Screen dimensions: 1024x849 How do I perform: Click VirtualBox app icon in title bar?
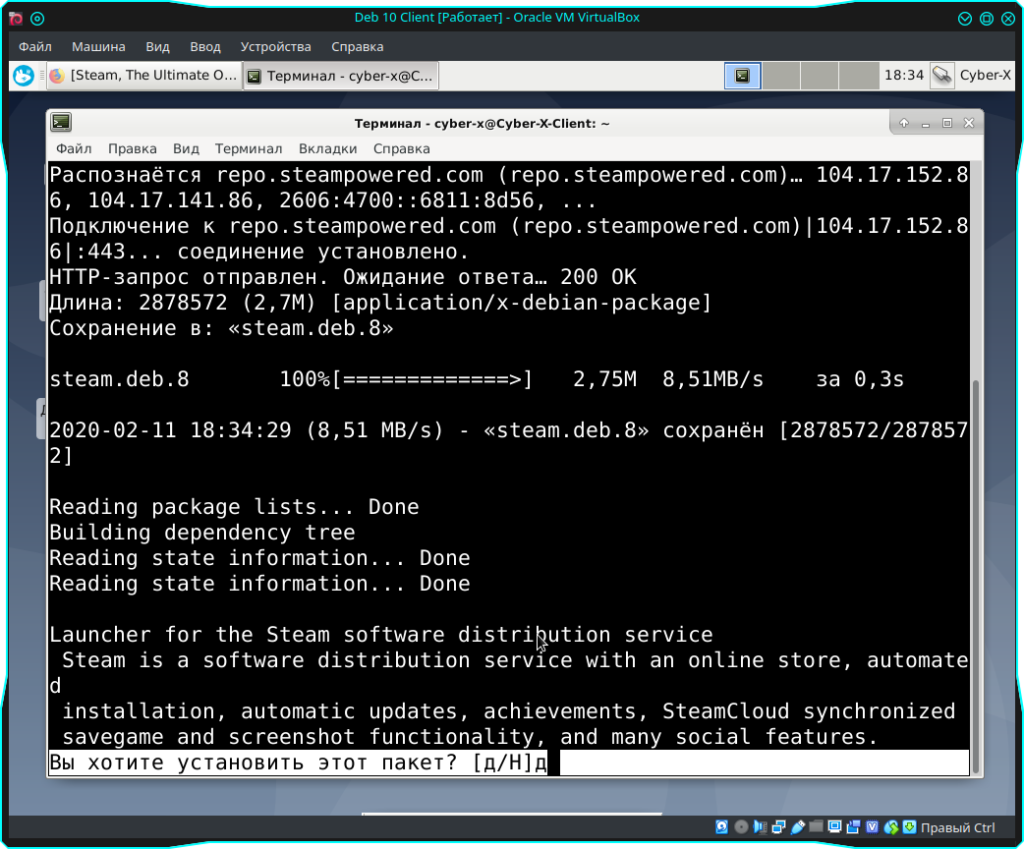pyautogui.click(x=16, y=18)
